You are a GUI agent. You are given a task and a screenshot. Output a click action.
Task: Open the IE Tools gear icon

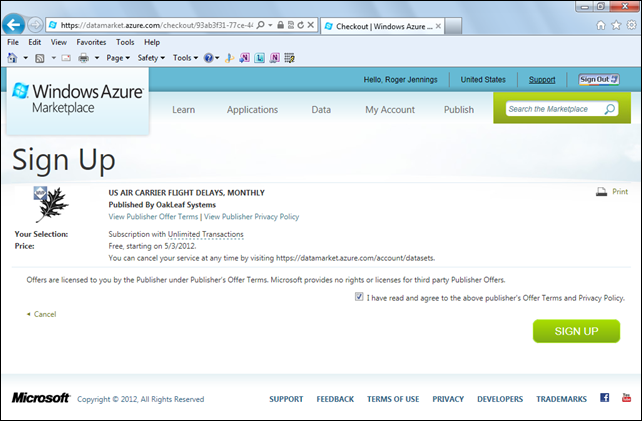coord(632,25)
